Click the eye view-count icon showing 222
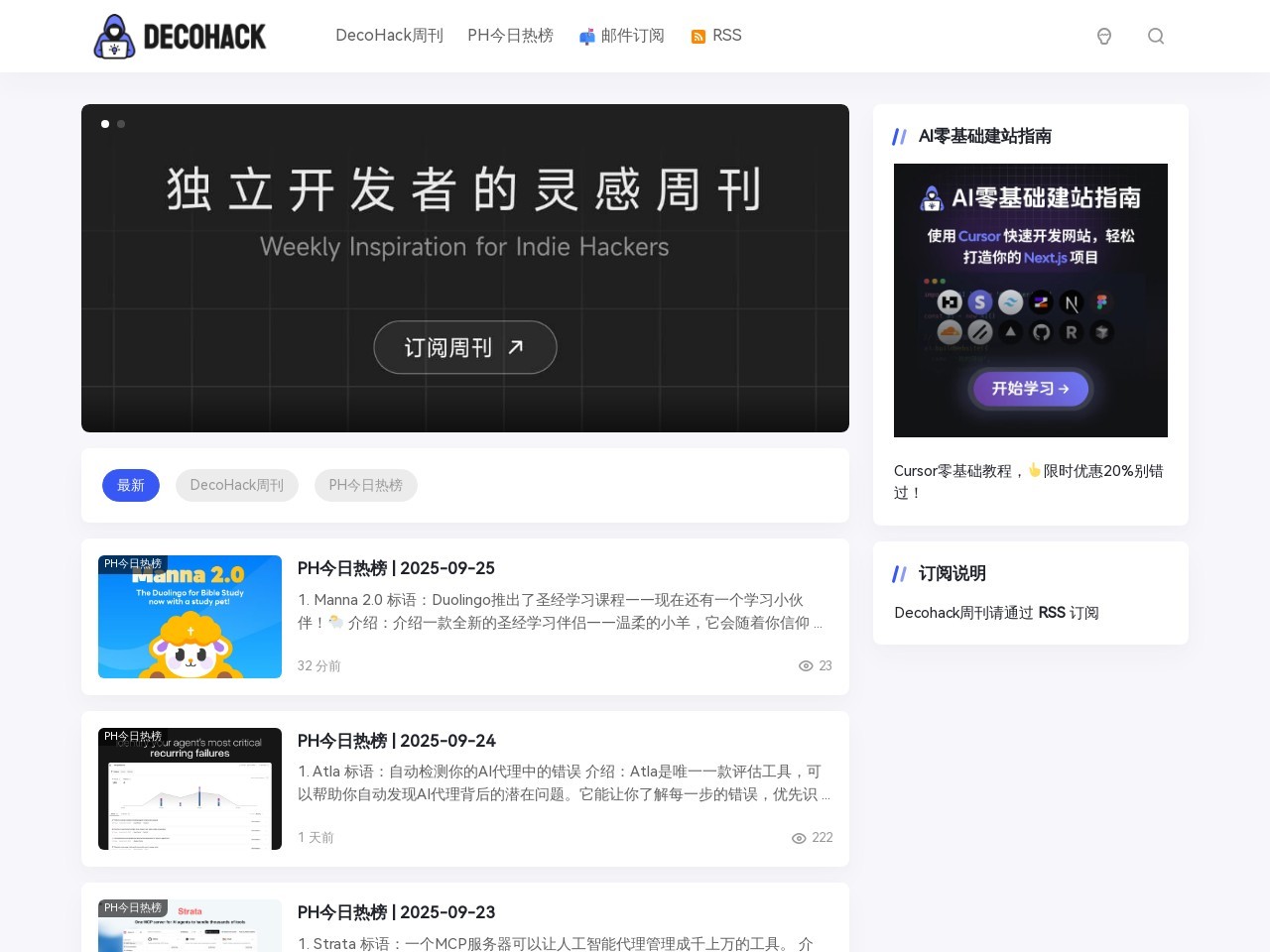This screenshot has width=1270, height=952. coord(799,838)
